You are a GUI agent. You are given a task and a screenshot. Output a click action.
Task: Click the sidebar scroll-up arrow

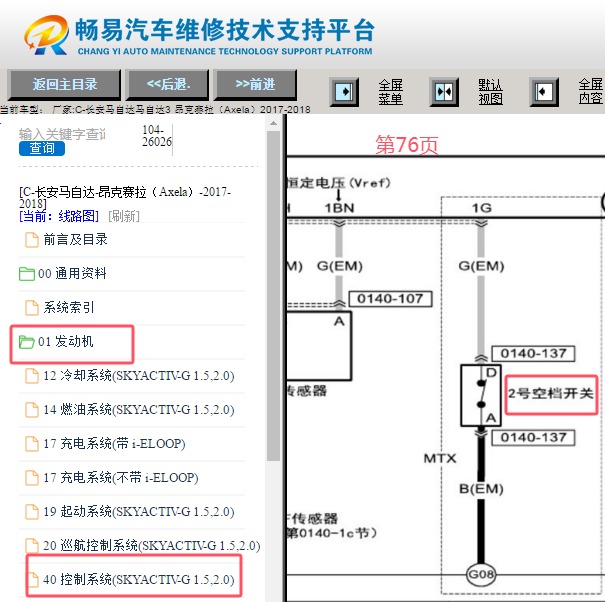[x=273, y=123]
